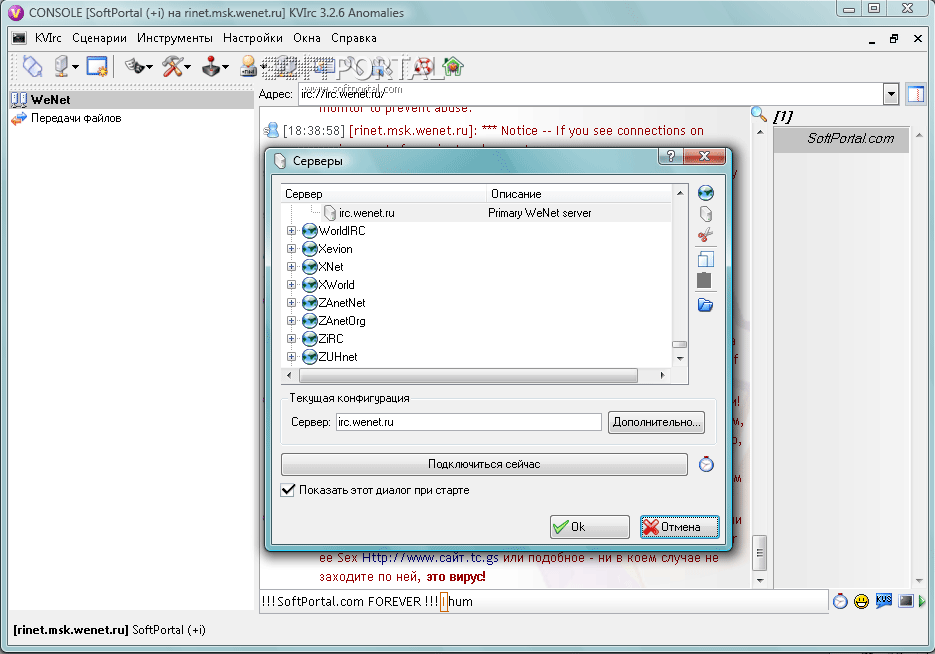935x654 pixels.
Task: Click the dialog help question mark button
Action: 671,156
